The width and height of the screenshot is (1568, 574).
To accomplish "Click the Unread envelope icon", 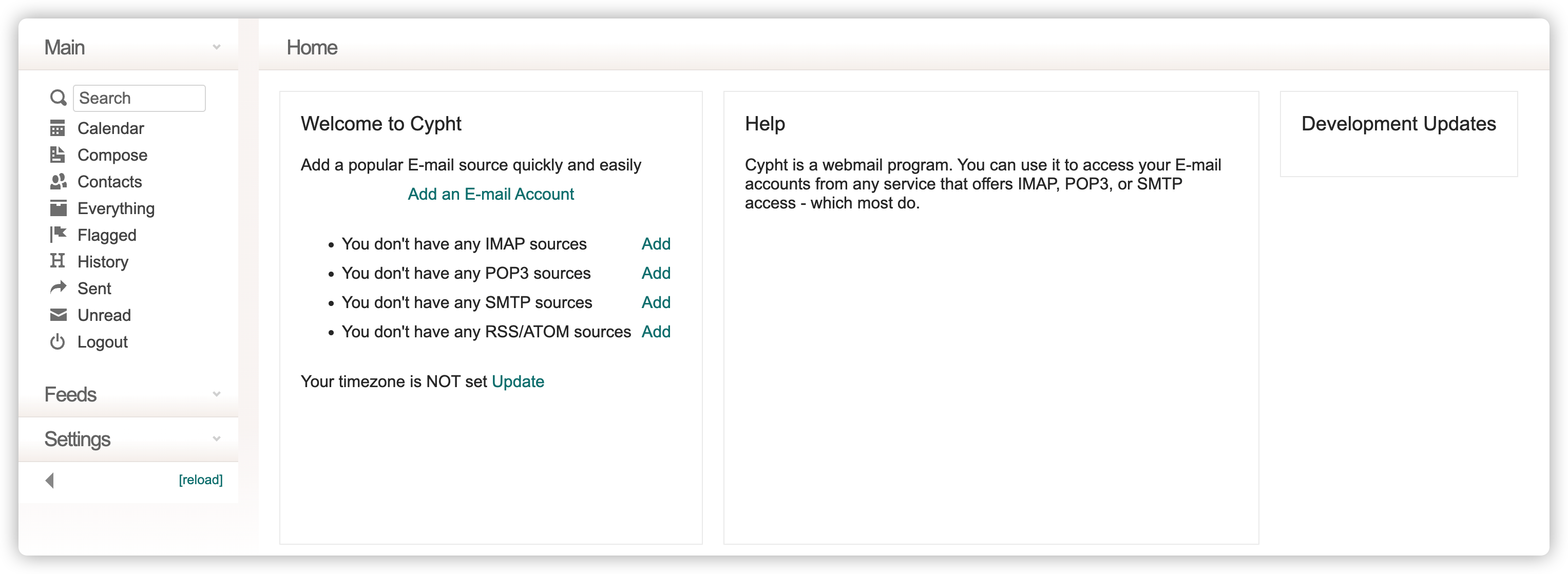I will [x=58, y=315].
